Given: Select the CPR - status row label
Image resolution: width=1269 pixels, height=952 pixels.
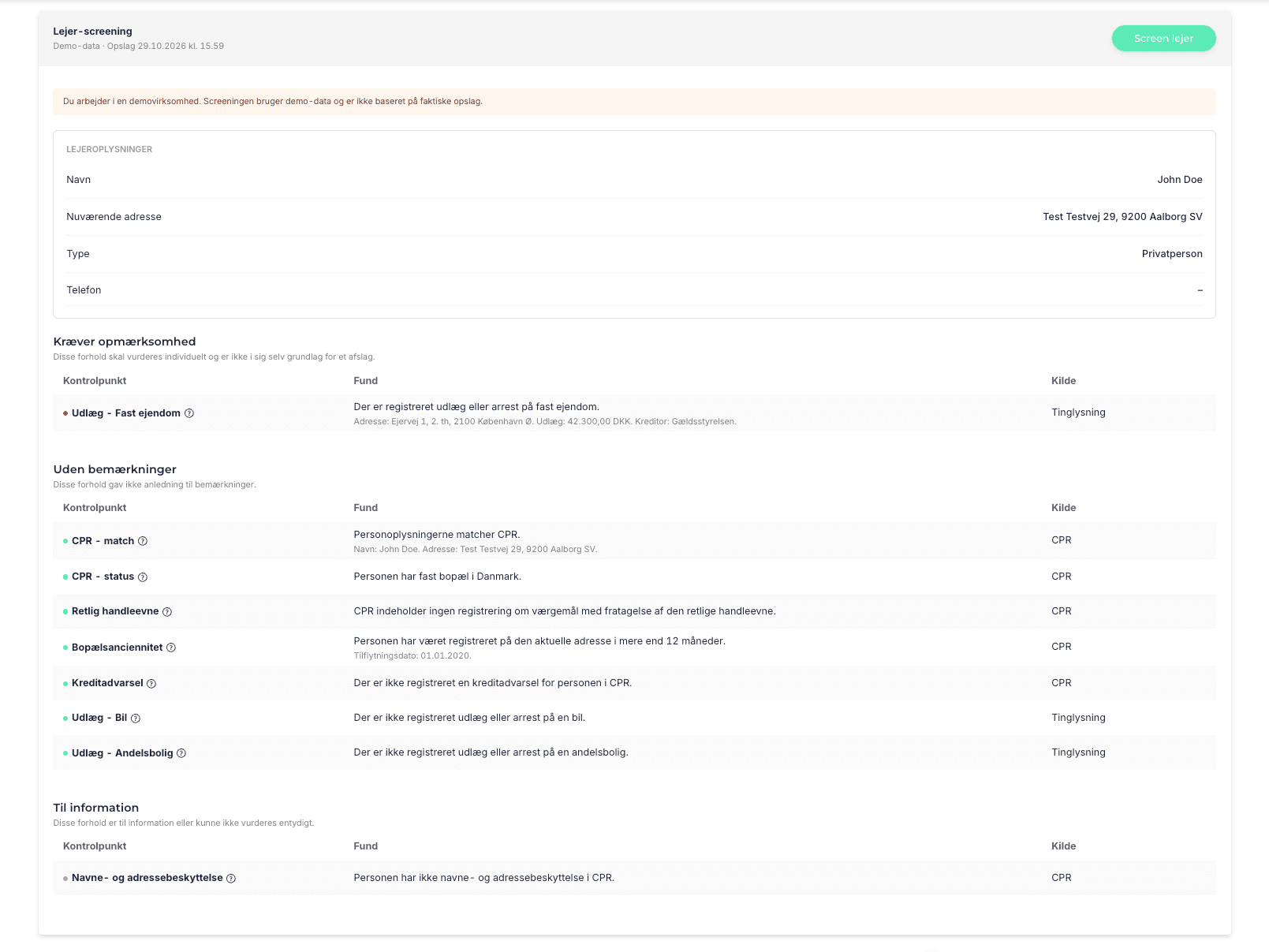Looking at the screenshot, I should coord(103,577).
